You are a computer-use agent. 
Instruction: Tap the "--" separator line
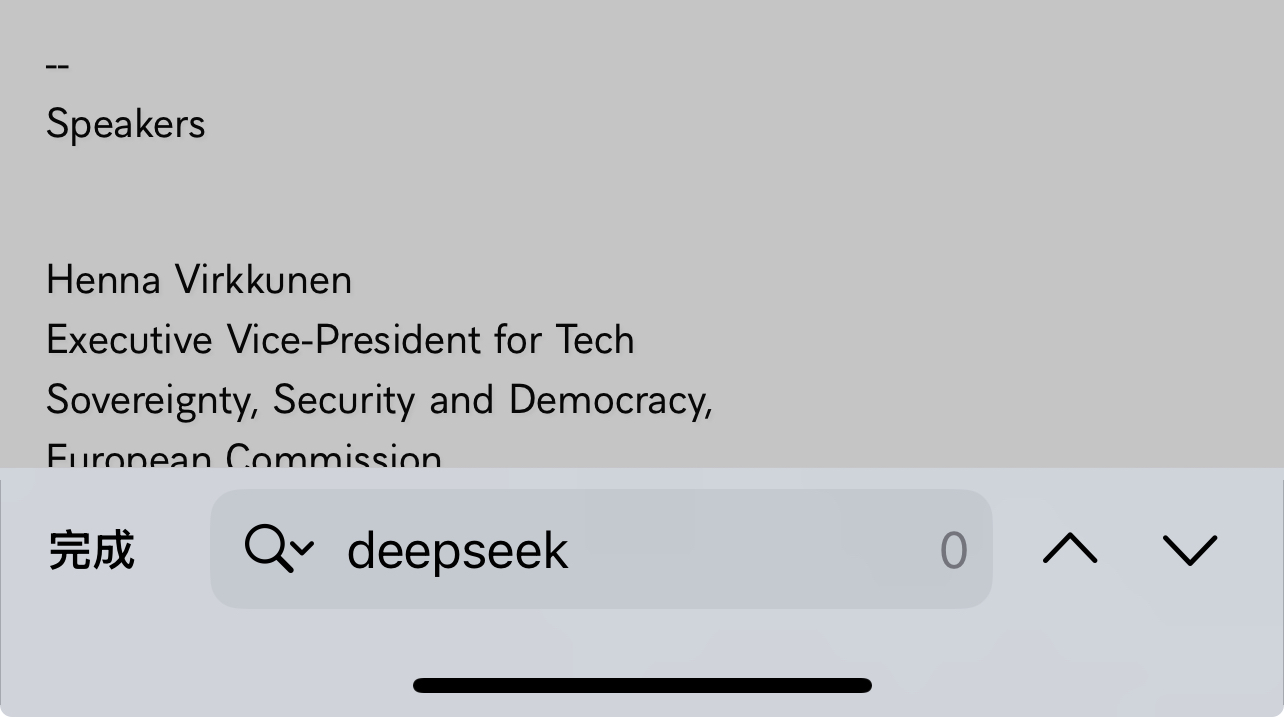(x=57, y=66)
